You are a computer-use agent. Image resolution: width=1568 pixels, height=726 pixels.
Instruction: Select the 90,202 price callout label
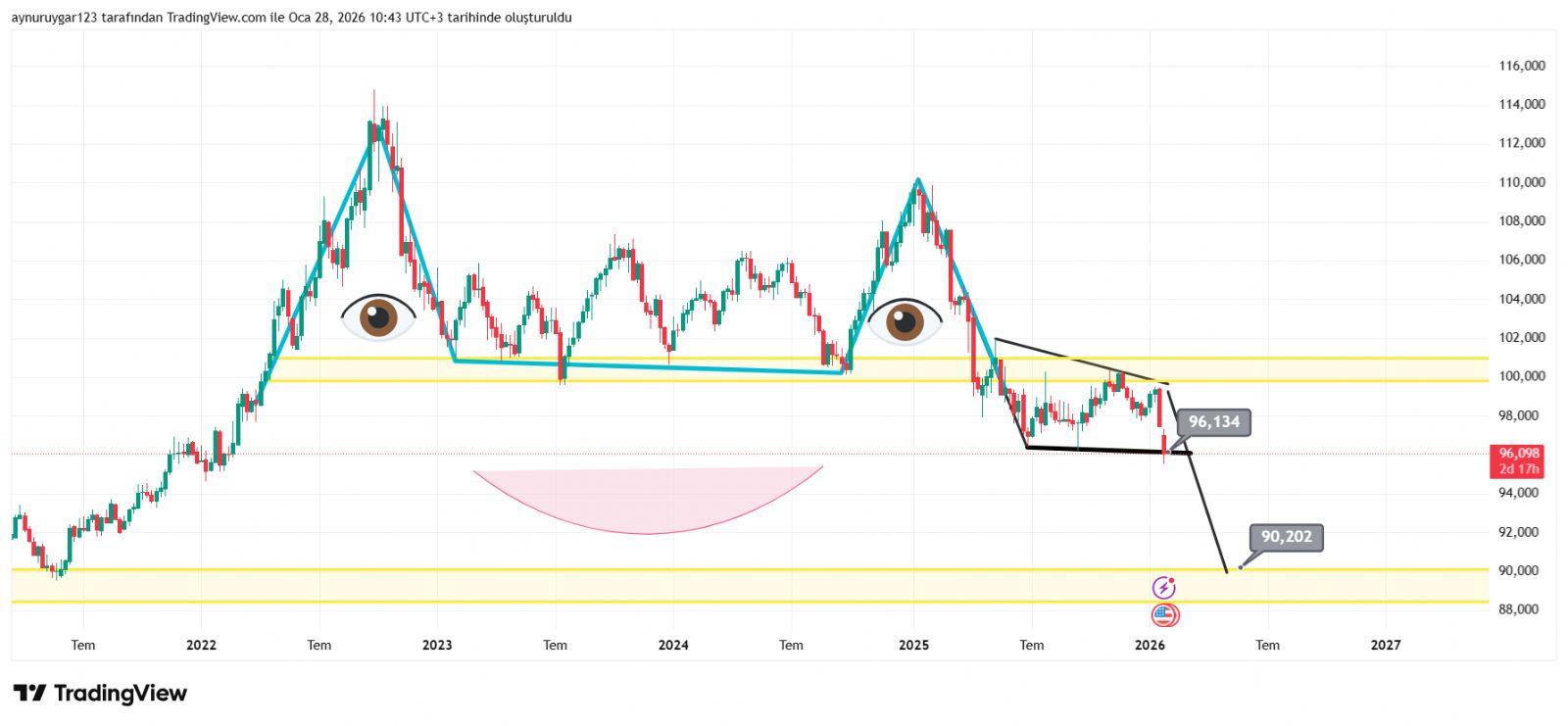tap(1286, 537)
